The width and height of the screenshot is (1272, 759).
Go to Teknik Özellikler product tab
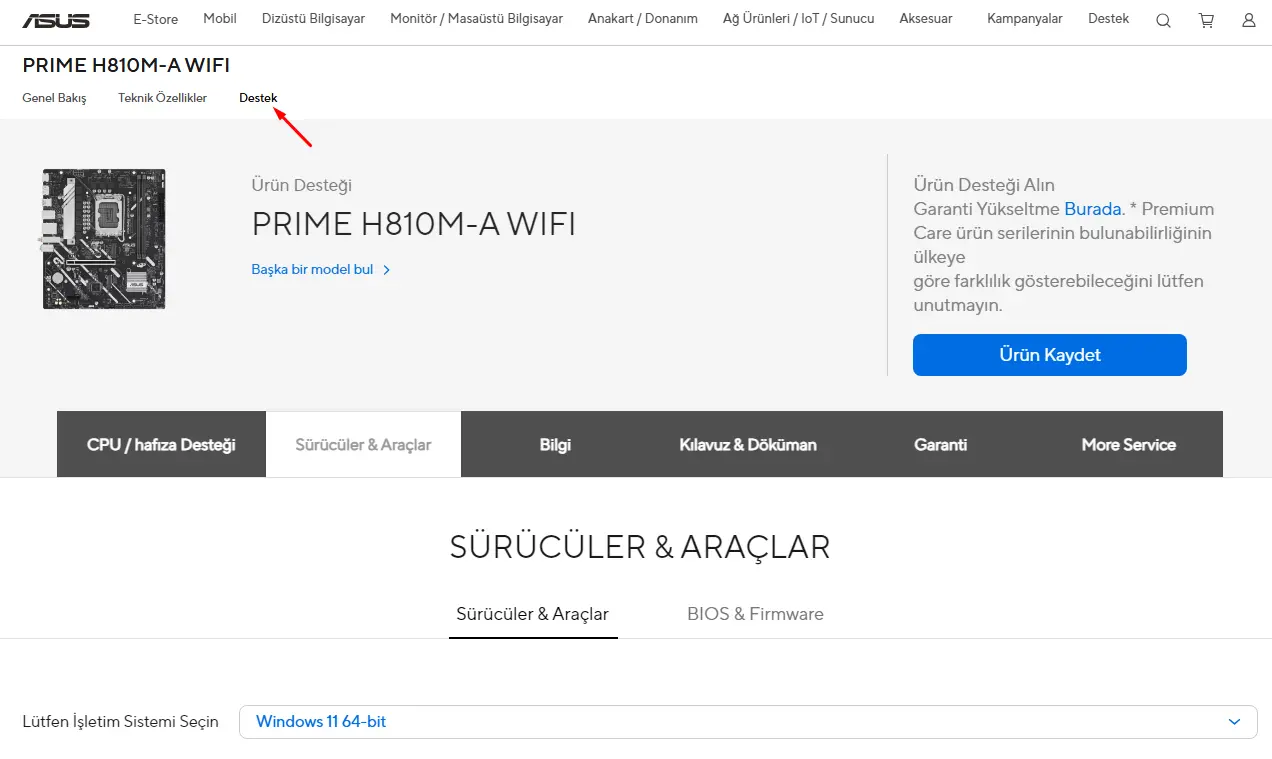click(162, 98)
